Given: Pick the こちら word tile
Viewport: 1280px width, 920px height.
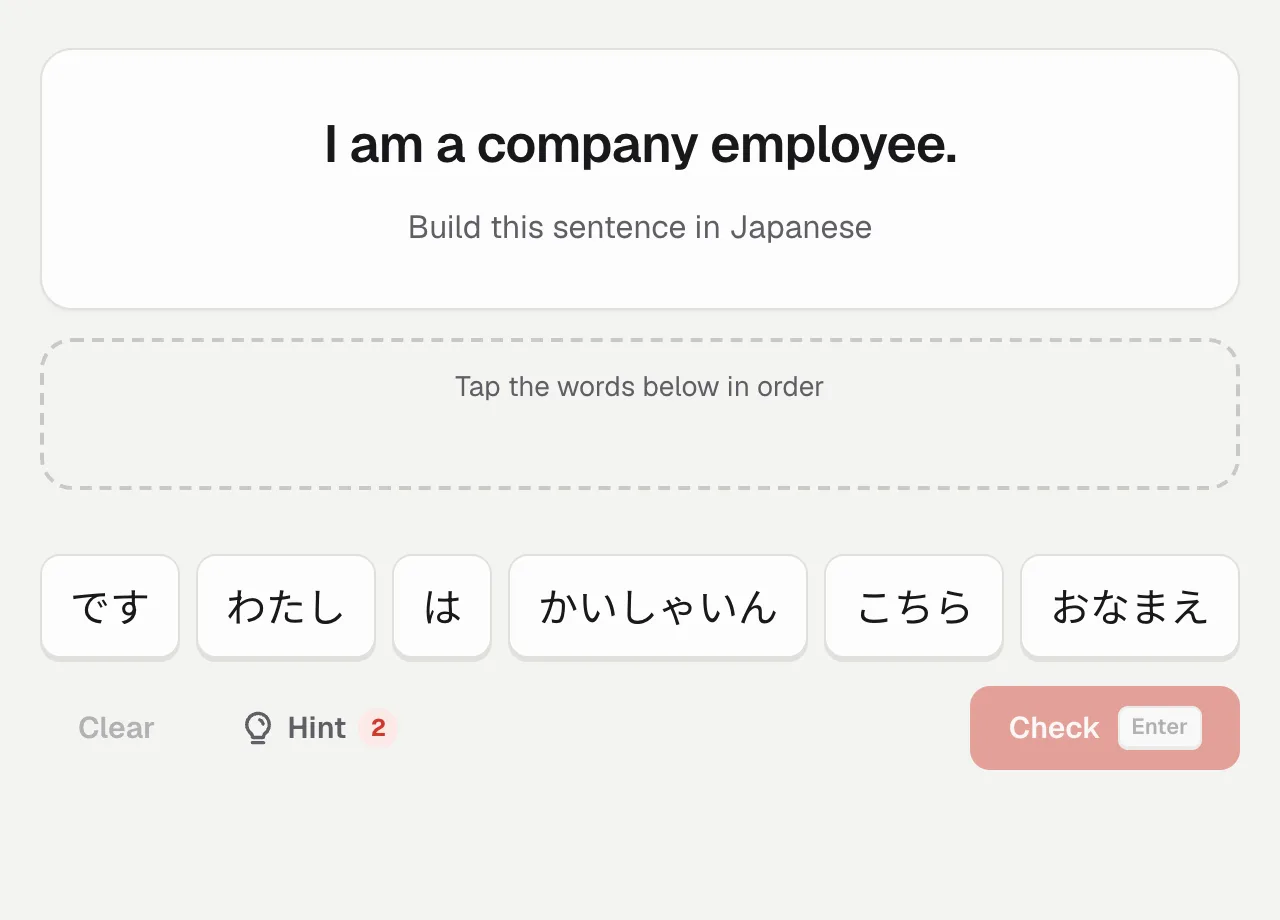Looking at the screenshot, I should tap(914, 606).
